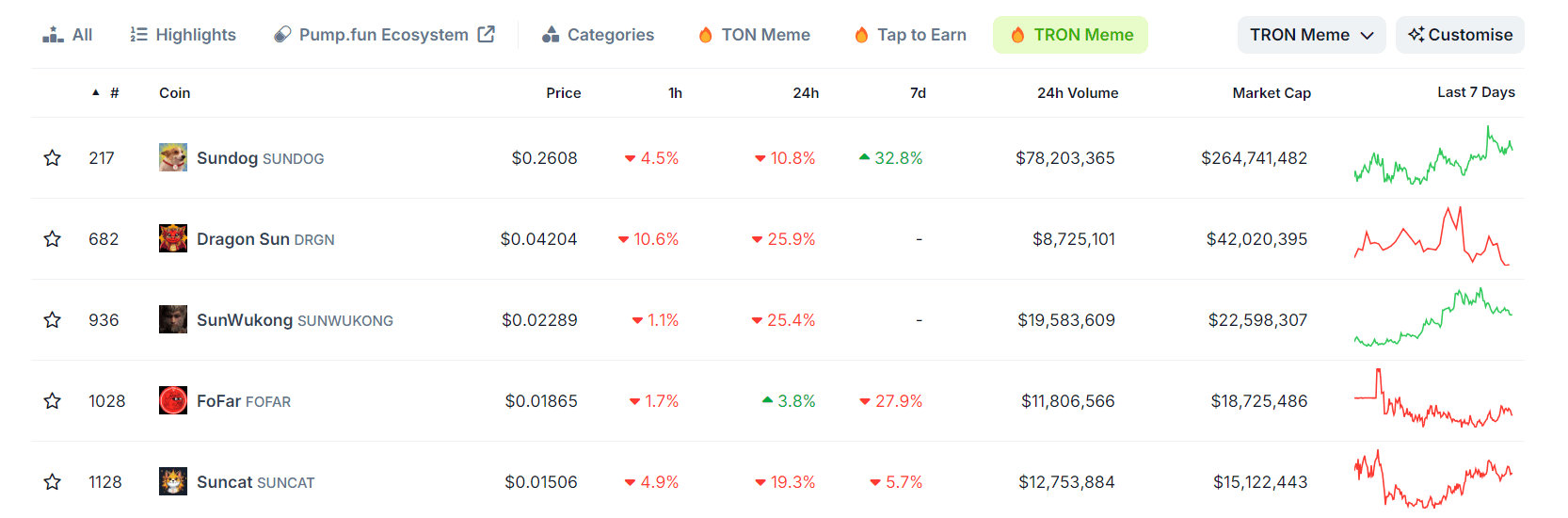Click the Tap to Earn flame icon
Screen dimensions: 1568x518
click(x=861, y=35)
